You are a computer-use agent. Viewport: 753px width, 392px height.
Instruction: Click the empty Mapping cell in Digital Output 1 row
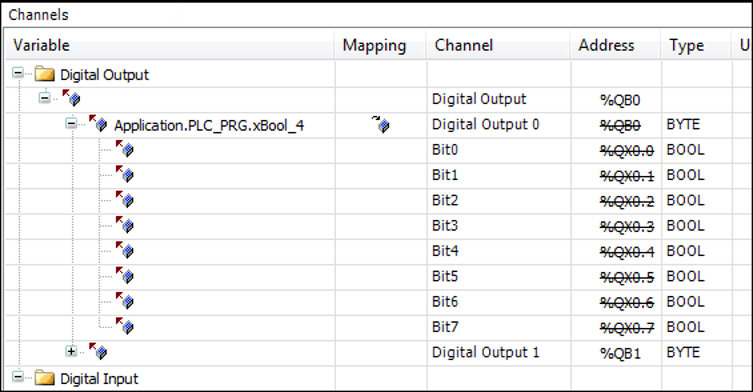(x=381, y=353)
